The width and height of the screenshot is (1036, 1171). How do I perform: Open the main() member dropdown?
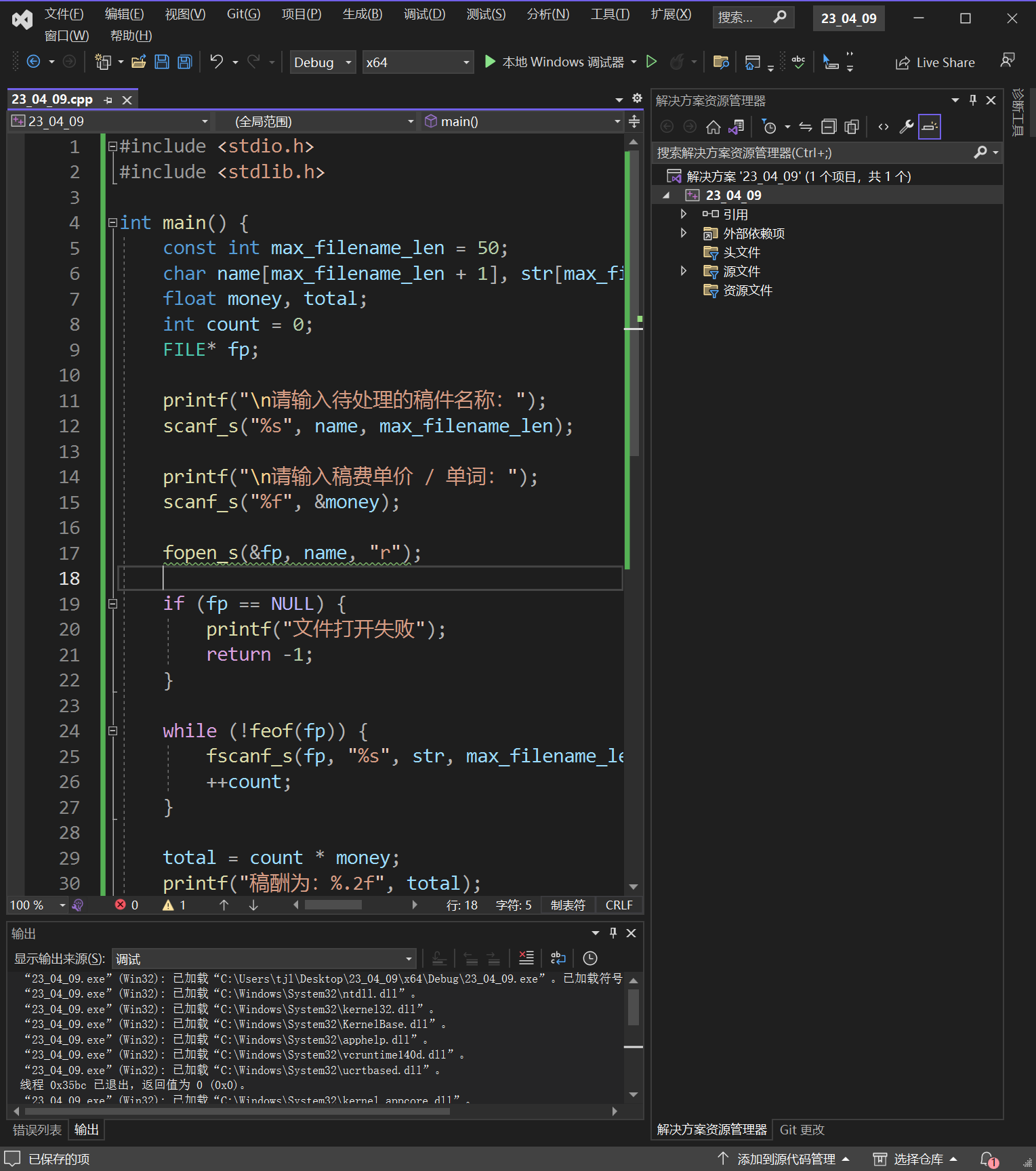tap(522, 121)
